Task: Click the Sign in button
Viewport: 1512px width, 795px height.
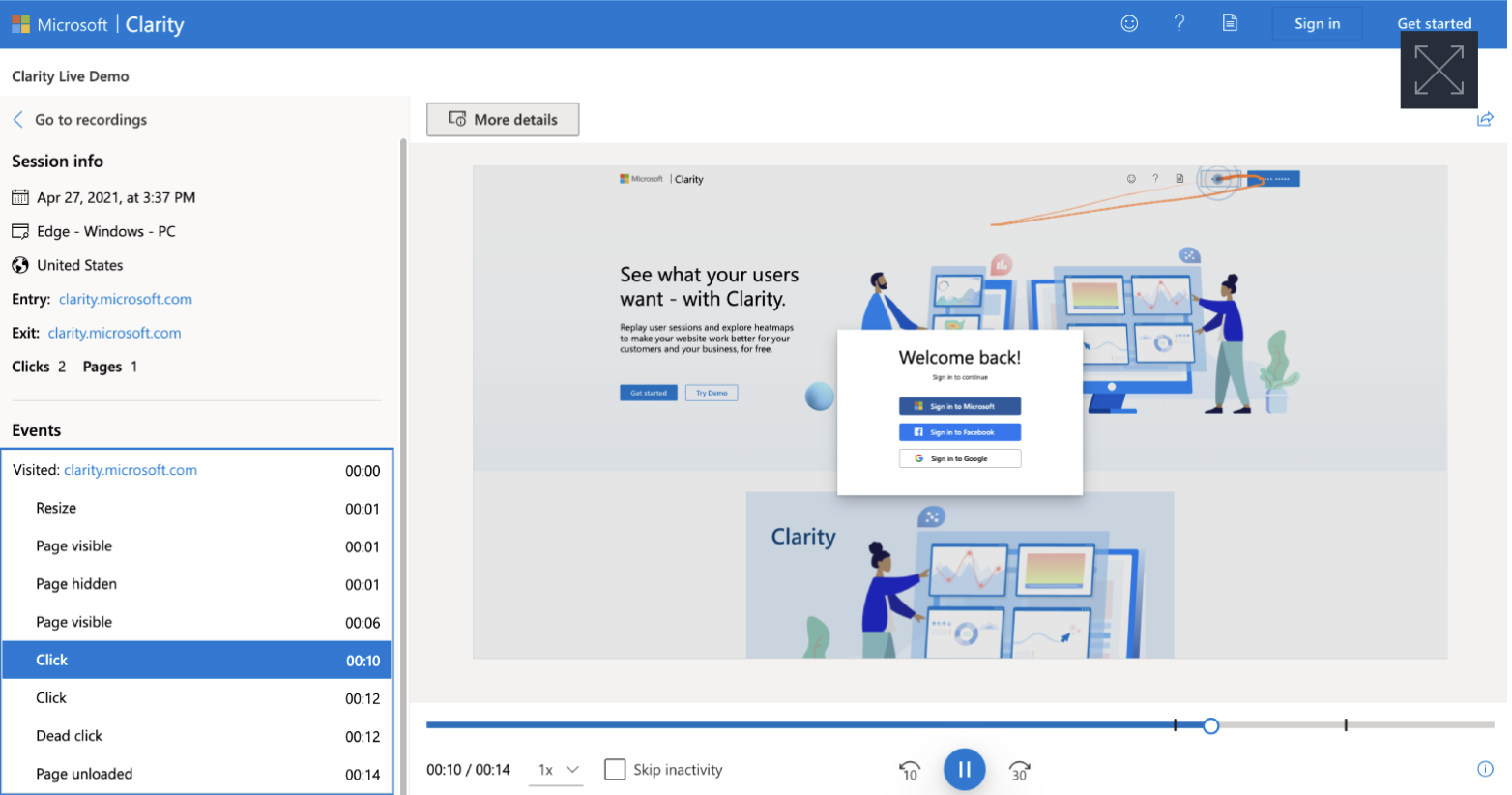Action: 1316,22
